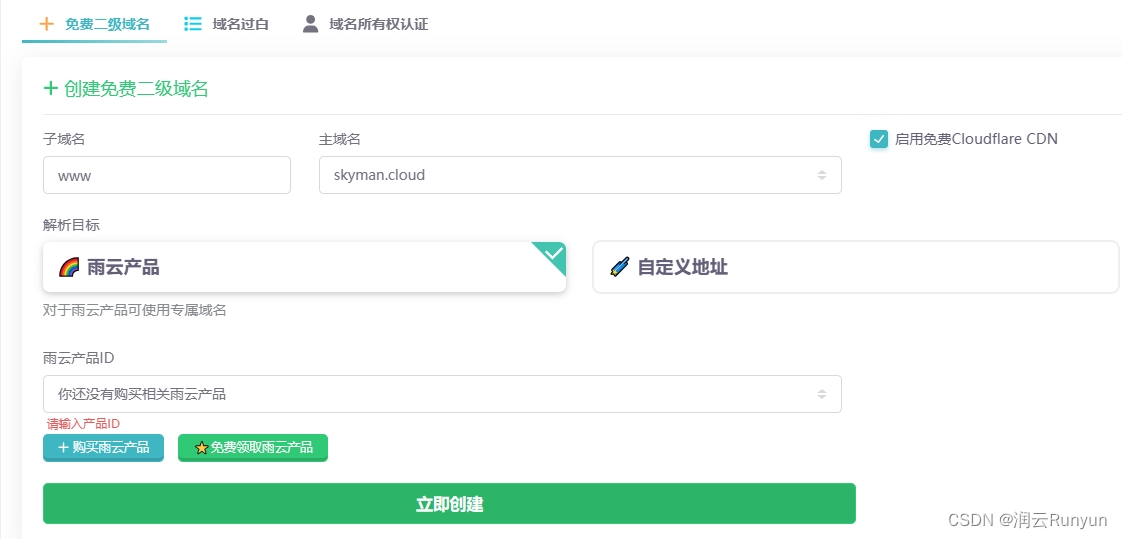Open the 雨云产品ID dropdown
This screenshot has height=539, width=1122.
[442, 394]
